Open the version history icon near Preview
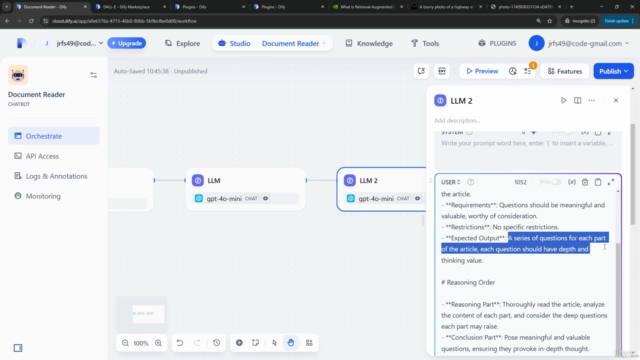The width and height of the screenshot is (640, 360). 513,71
